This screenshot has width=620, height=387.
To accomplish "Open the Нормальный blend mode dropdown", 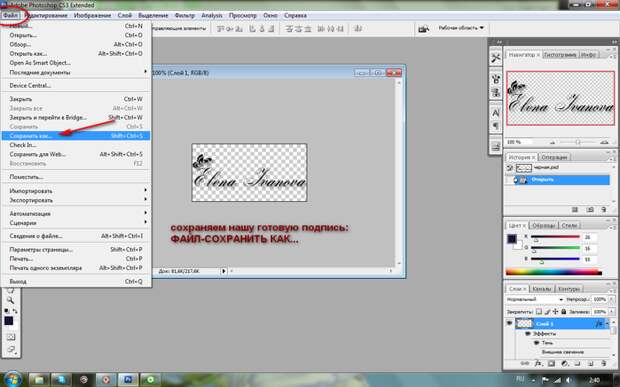I will tap(535, 300).
